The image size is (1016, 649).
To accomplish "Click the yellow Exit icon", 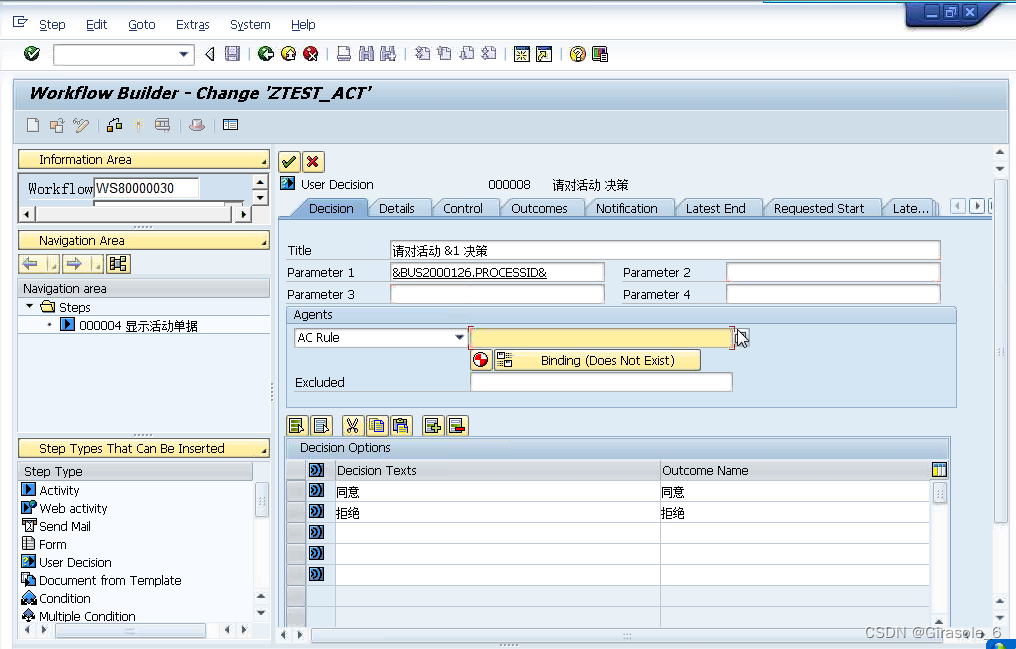I will [x=288, y=54].
